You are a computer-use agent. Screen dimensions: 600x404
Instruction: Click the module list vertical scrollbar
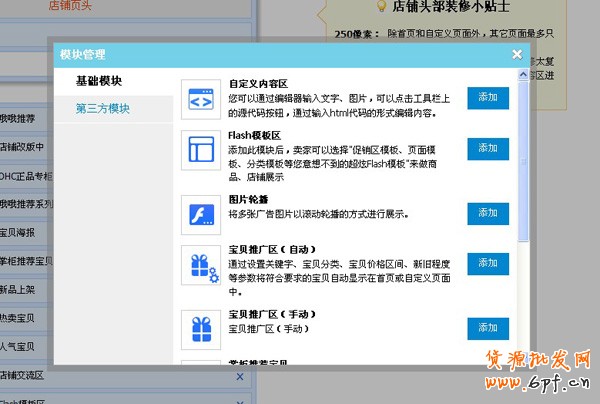525,150
